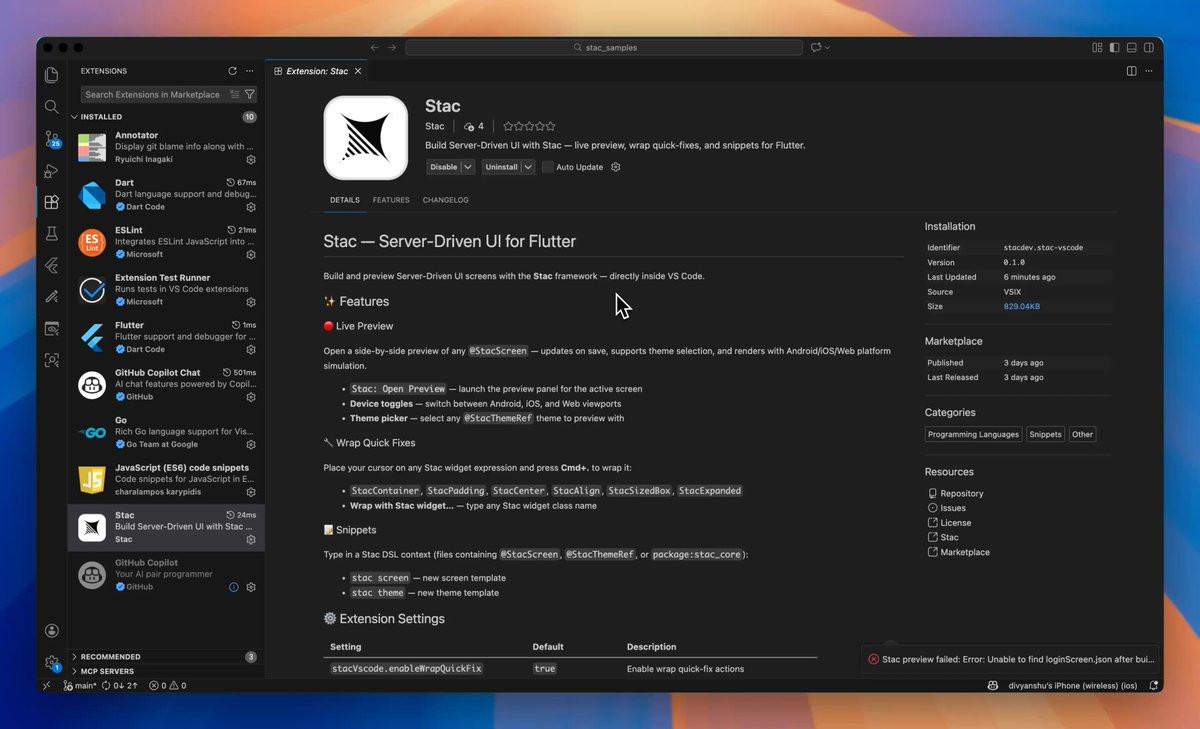Open manage gear for Annotator extension
1200x729 pixels.
click(251, 160)
